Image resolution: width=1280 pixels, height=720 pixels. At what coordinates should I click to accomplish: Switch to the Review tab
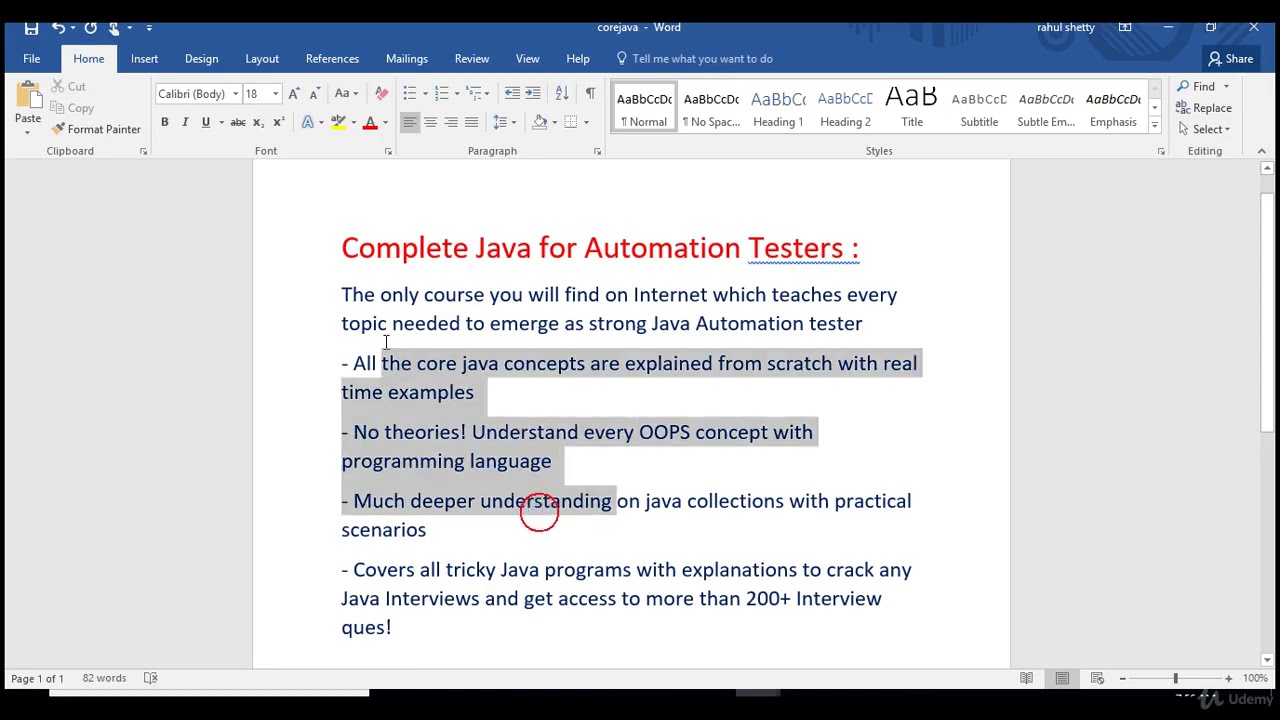point(472,59)
